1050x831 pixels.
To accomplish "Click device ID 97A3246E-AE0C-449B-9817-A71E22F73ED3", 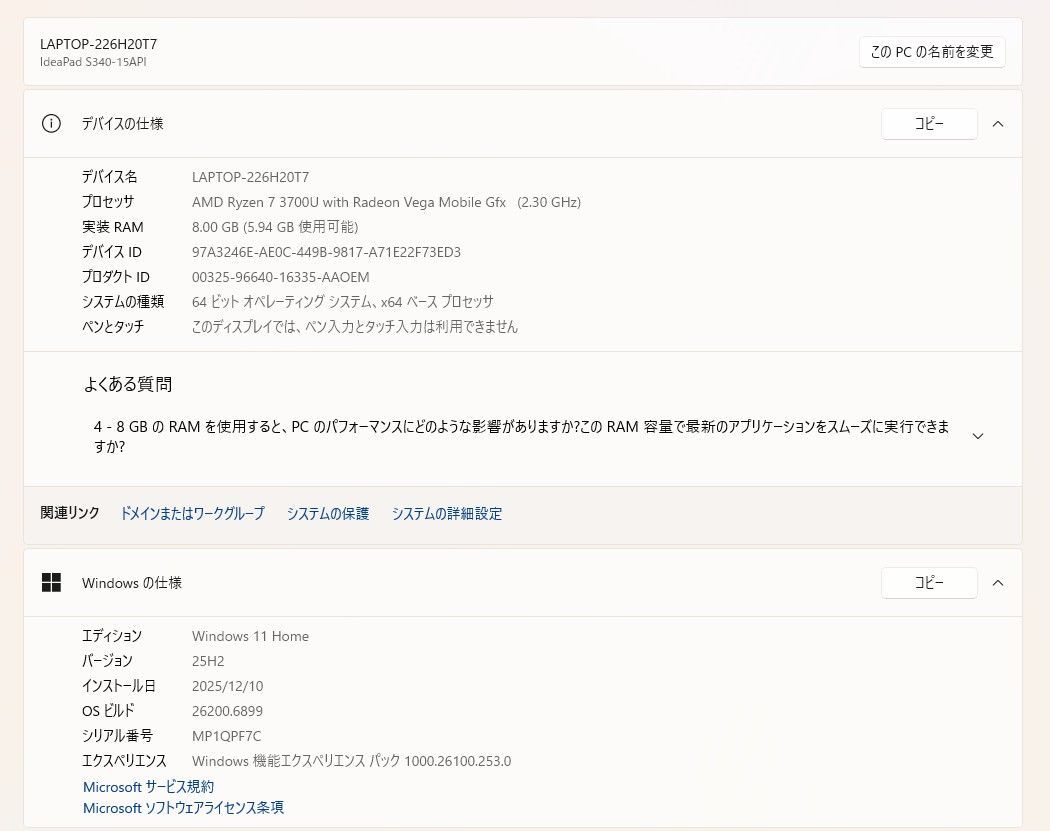I will [326, 252].
